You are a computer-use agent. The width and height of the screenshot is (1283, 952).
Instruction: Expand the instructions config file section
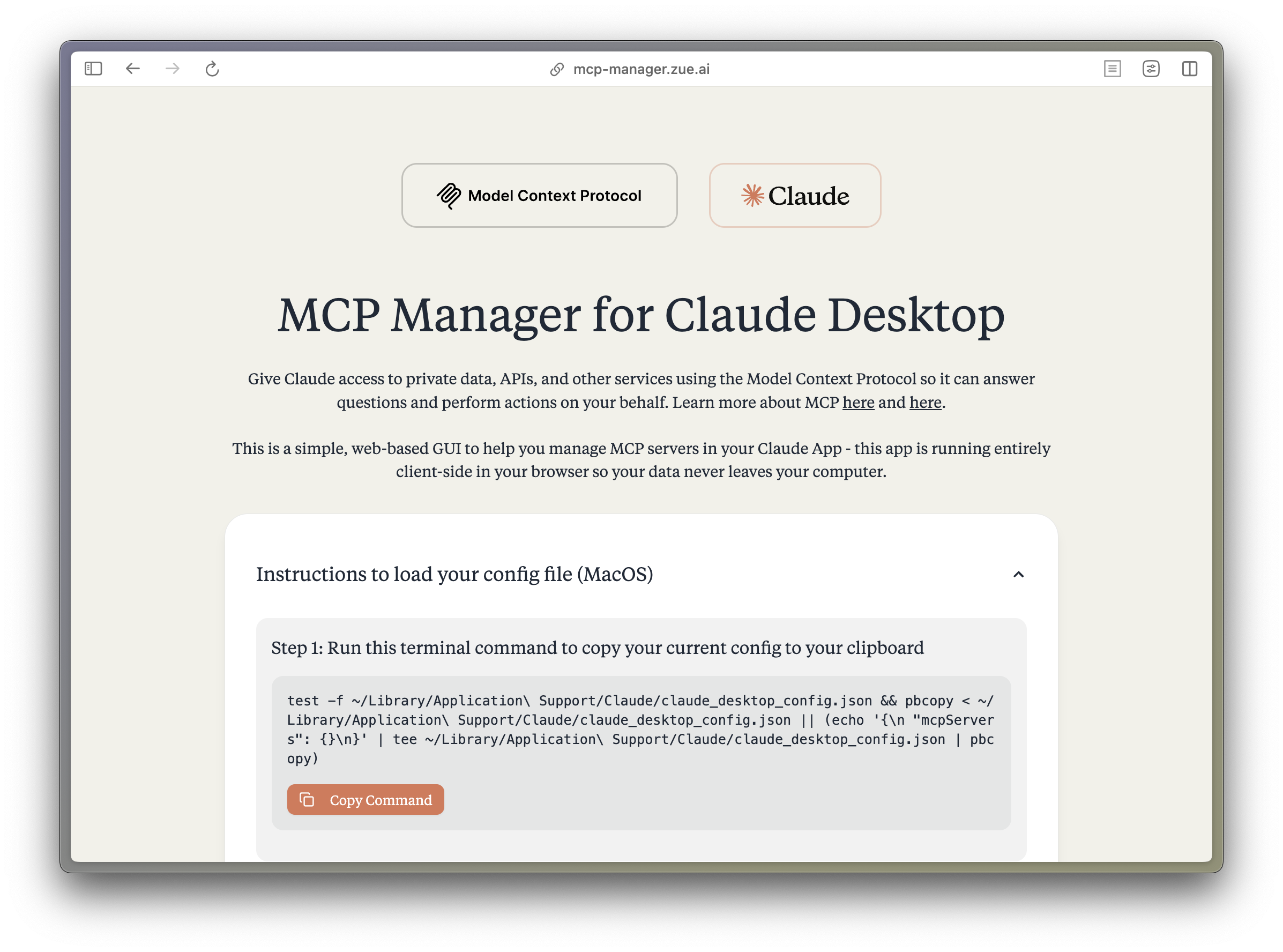coord(1018,574)
